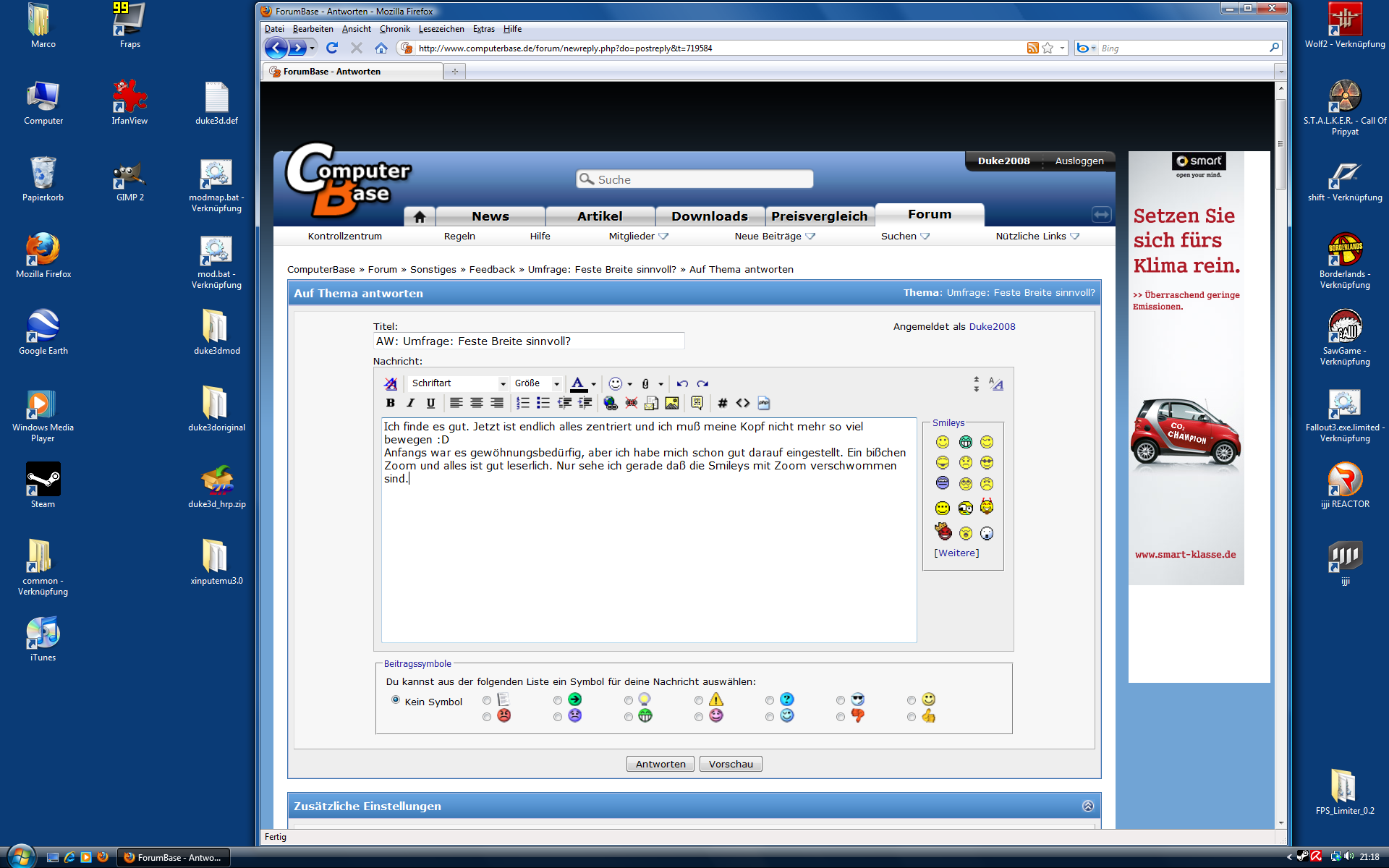Insert an ordered numbered list
The image size is (1389, 868).
[523, 403]
